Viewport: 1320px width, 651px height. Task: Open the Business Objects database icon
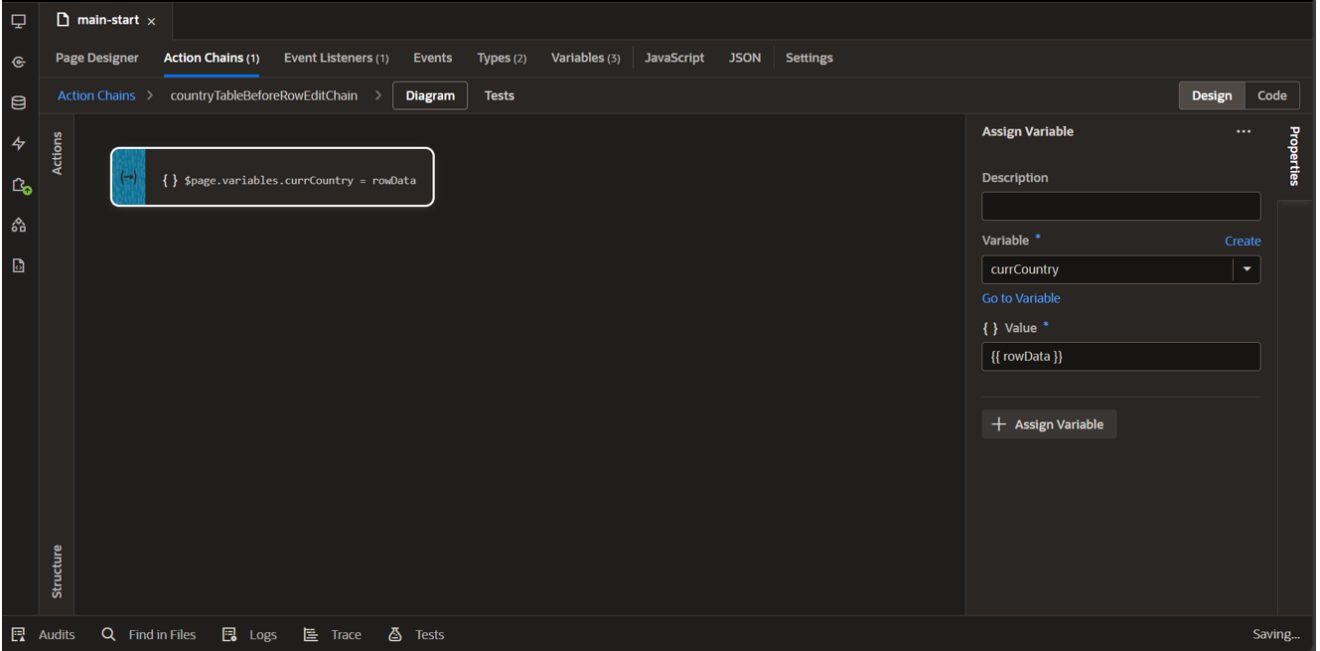[18, 103]
